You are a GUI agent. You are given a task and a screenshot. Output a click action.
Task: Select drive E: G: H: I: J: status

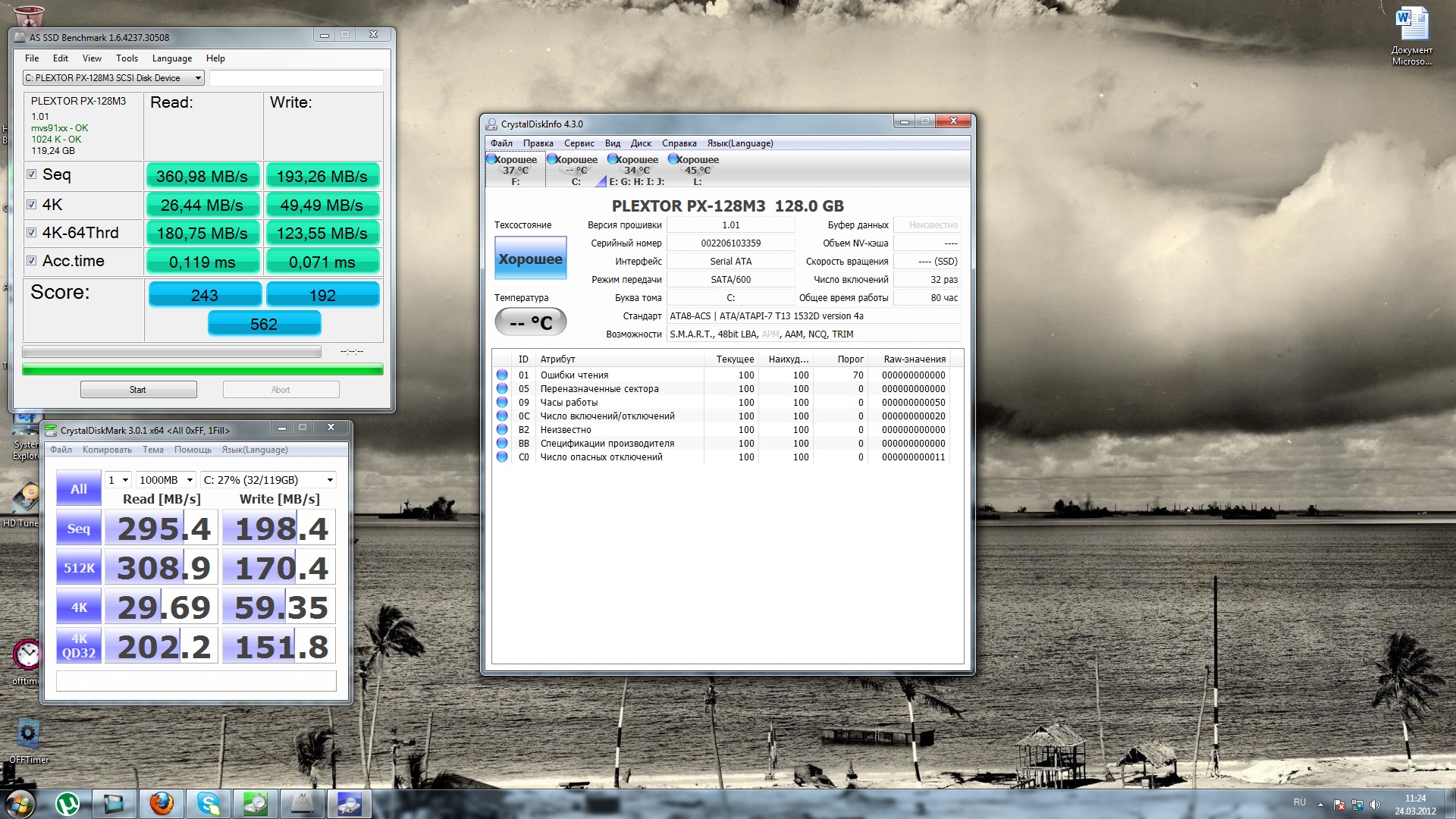(x=636, y=170)
